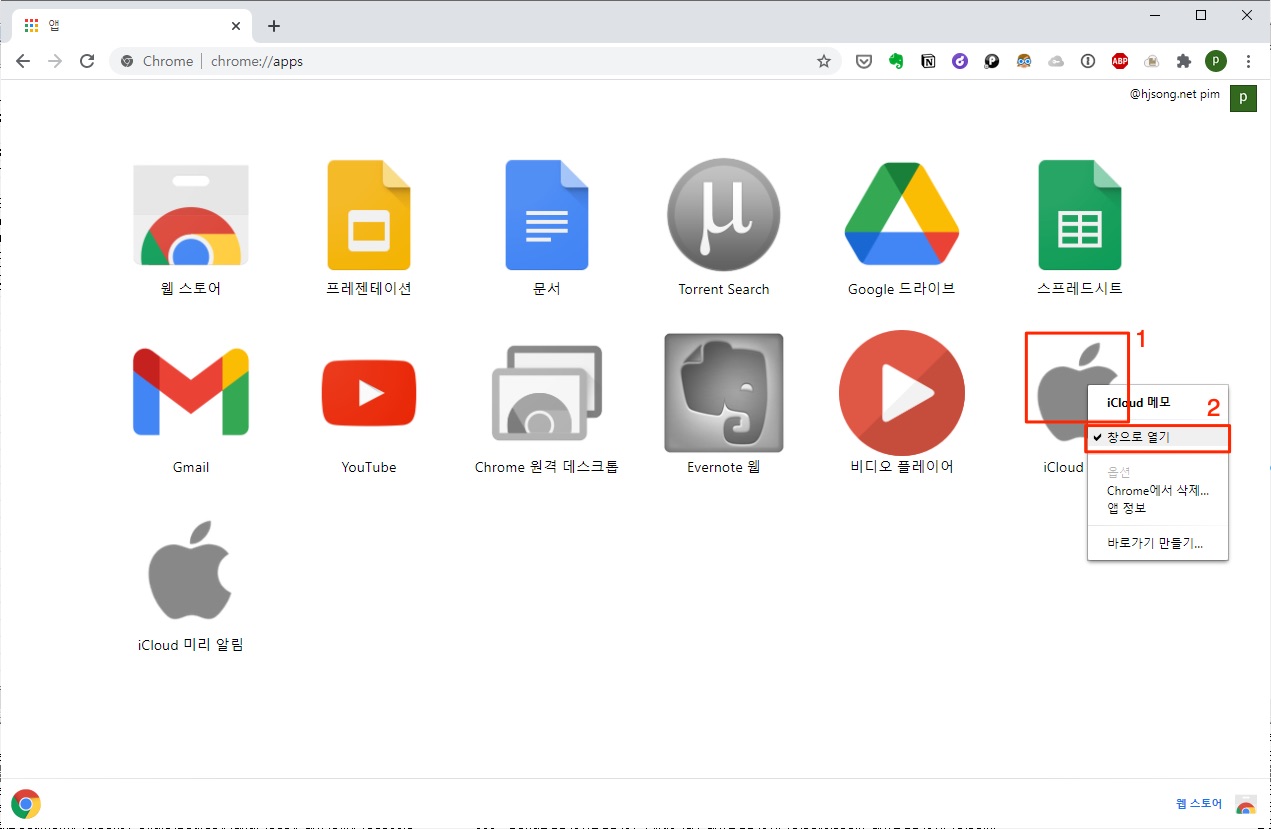Launch the iCloud 미리 알림 app
The width and height of the screenshot is (1271, 829).
click(191, 570)
